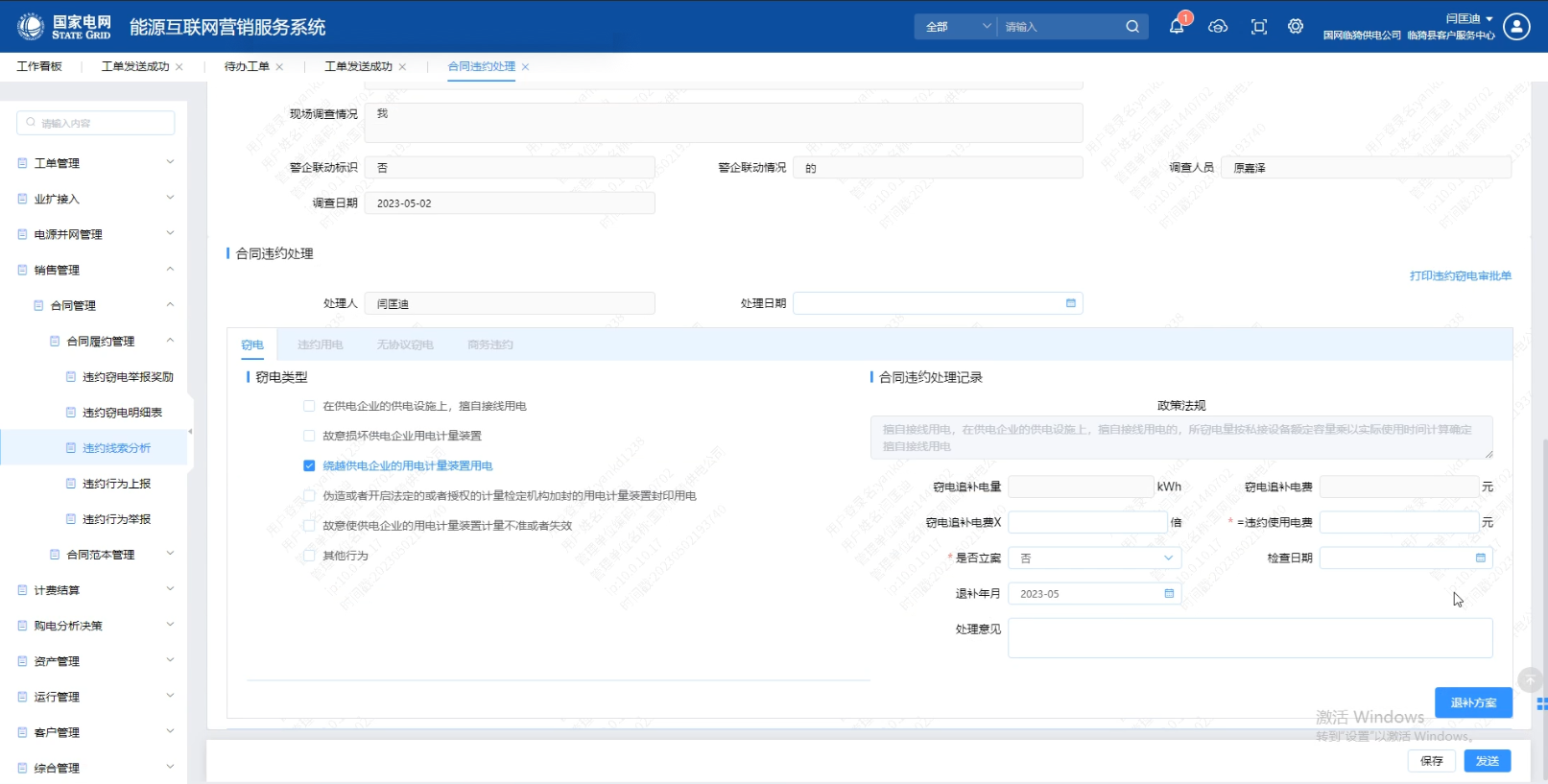The height and width of the screenshot is (784, 1548).
Task: Tick the 其他行为 checkbox
Action: [309, 556]
